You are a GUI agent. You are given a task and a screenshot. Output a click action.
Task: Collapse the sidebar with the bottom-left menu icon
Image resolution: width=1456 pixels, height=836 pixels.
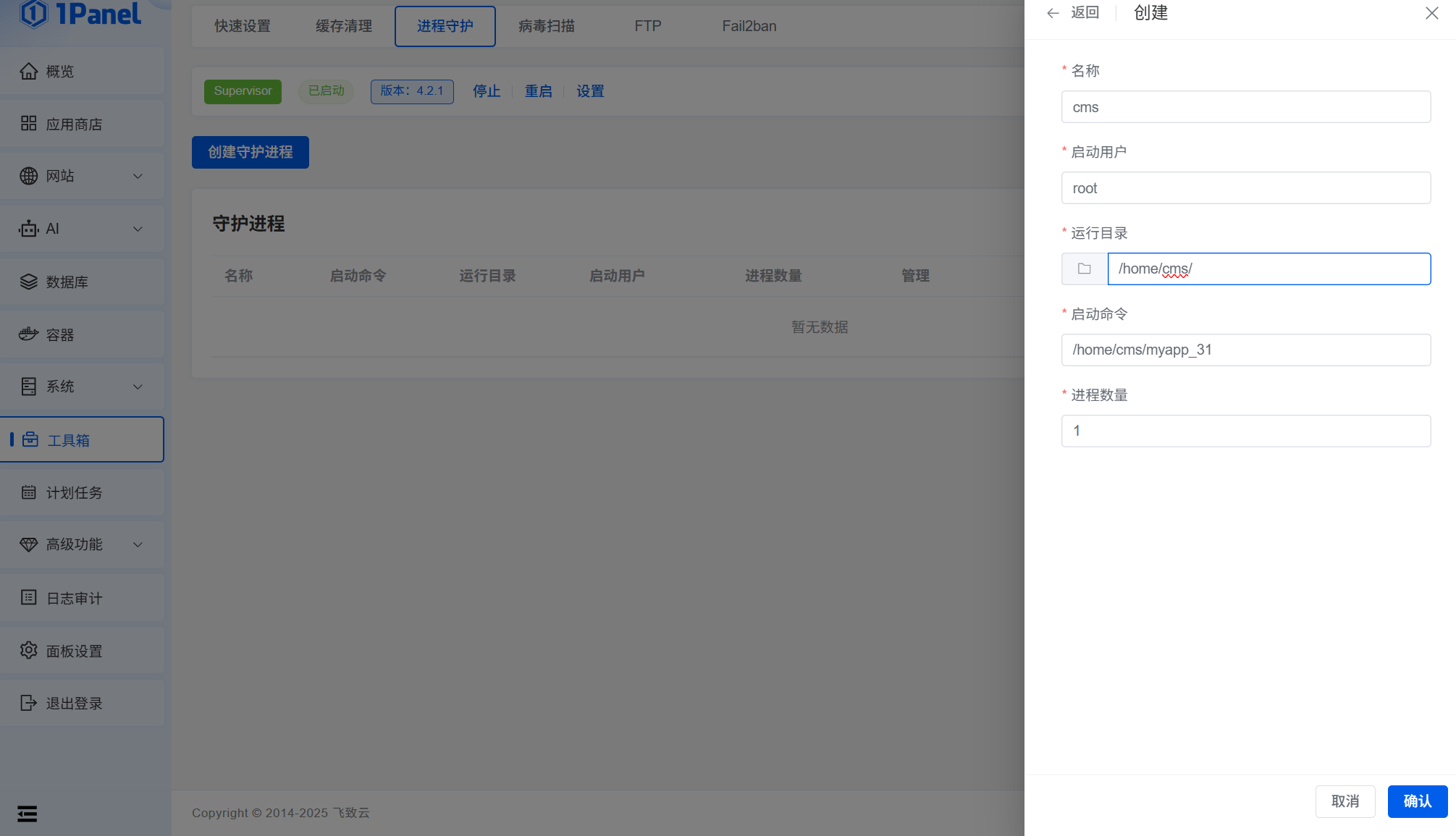click(28, 814)
